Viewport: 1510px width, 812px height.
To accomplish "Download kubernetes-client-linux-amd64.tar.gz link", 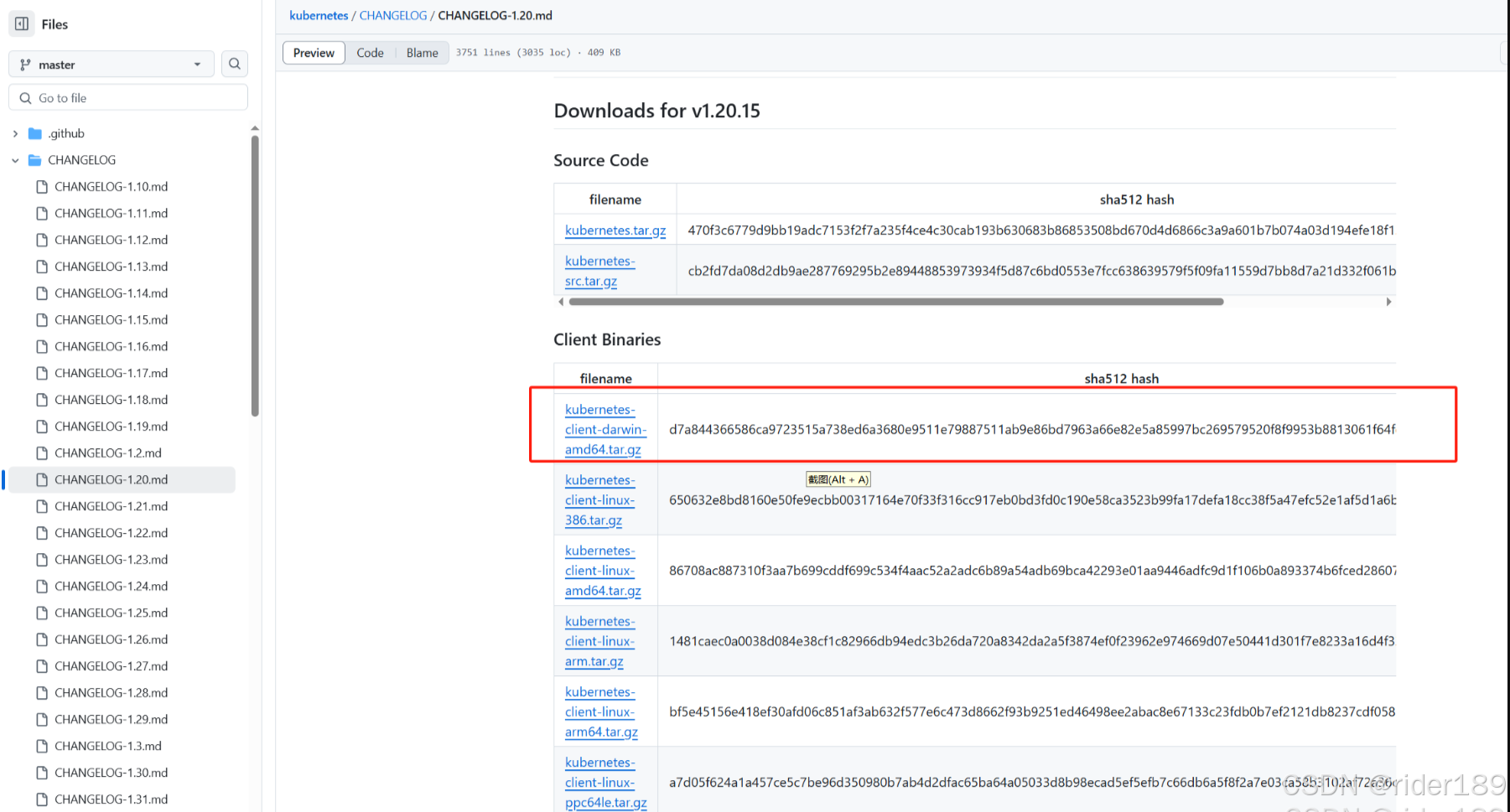I will point(603,571).
